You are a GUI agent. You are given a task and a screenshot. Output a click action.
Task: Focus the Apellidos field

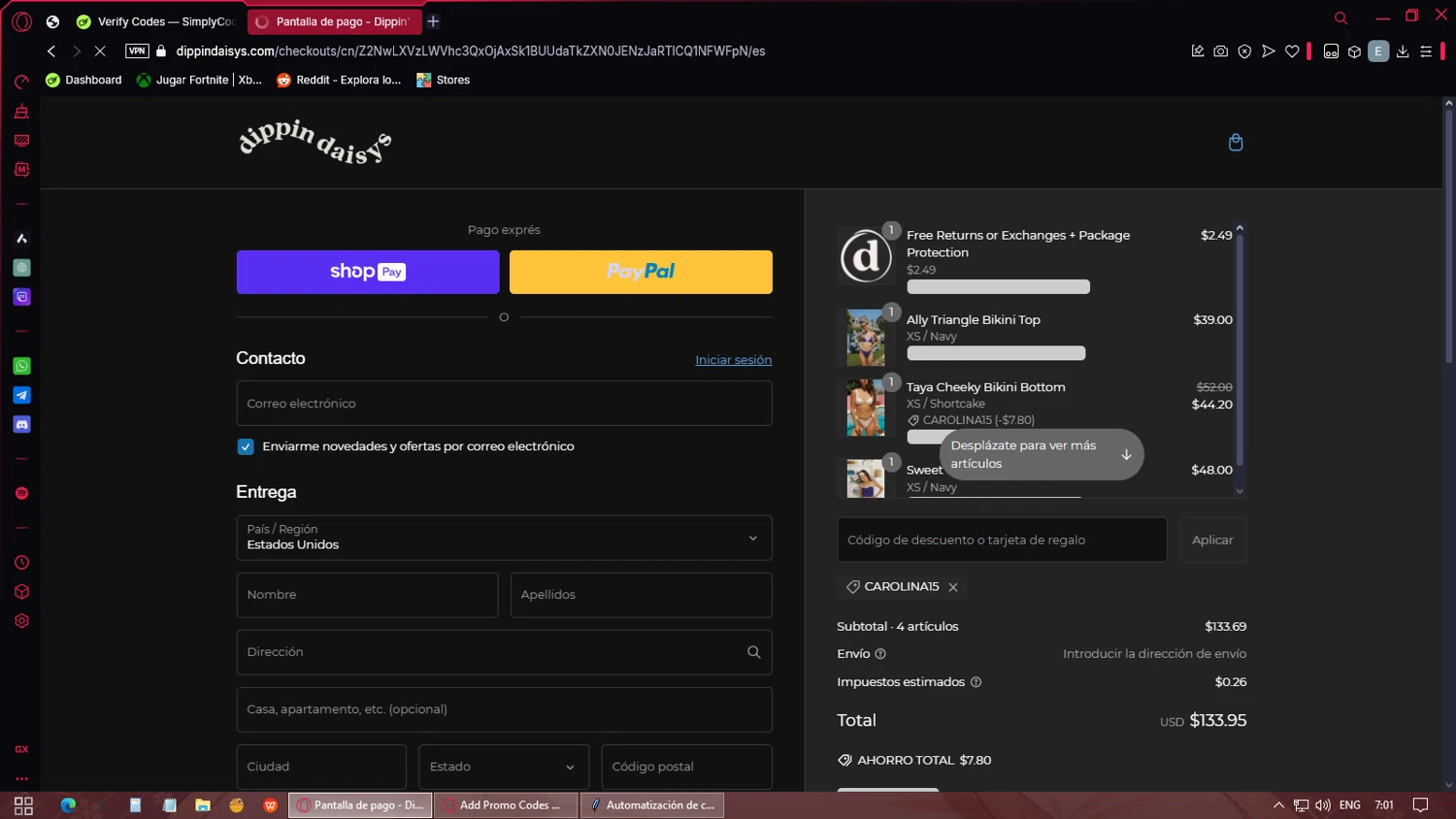coord(641,595)
